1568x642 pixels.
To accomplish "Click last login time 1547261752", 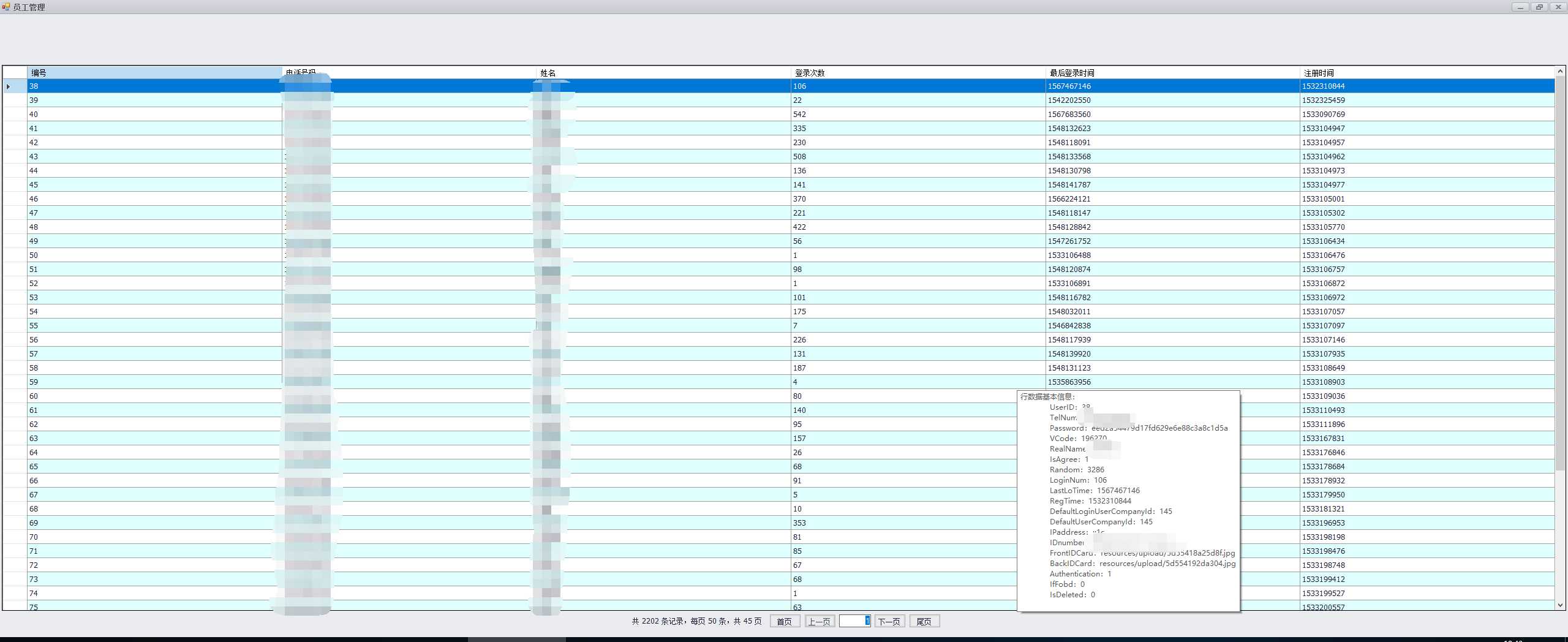I will pos(1172,241).
